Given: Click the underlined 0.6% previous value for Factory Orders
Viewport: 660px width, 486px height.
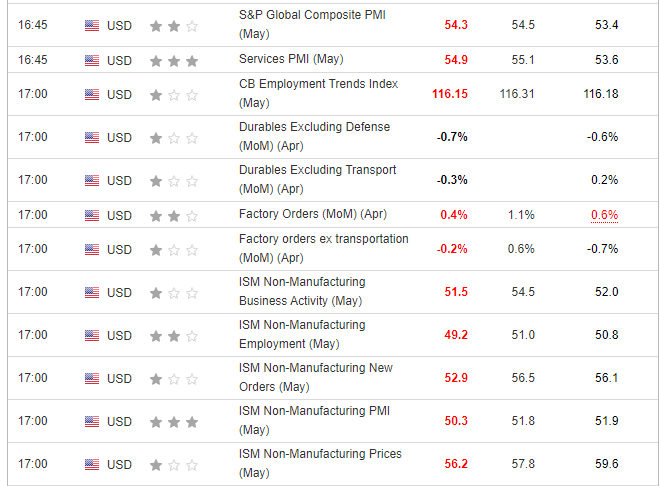Looking at the screenshot, I should tap(604, 215).
